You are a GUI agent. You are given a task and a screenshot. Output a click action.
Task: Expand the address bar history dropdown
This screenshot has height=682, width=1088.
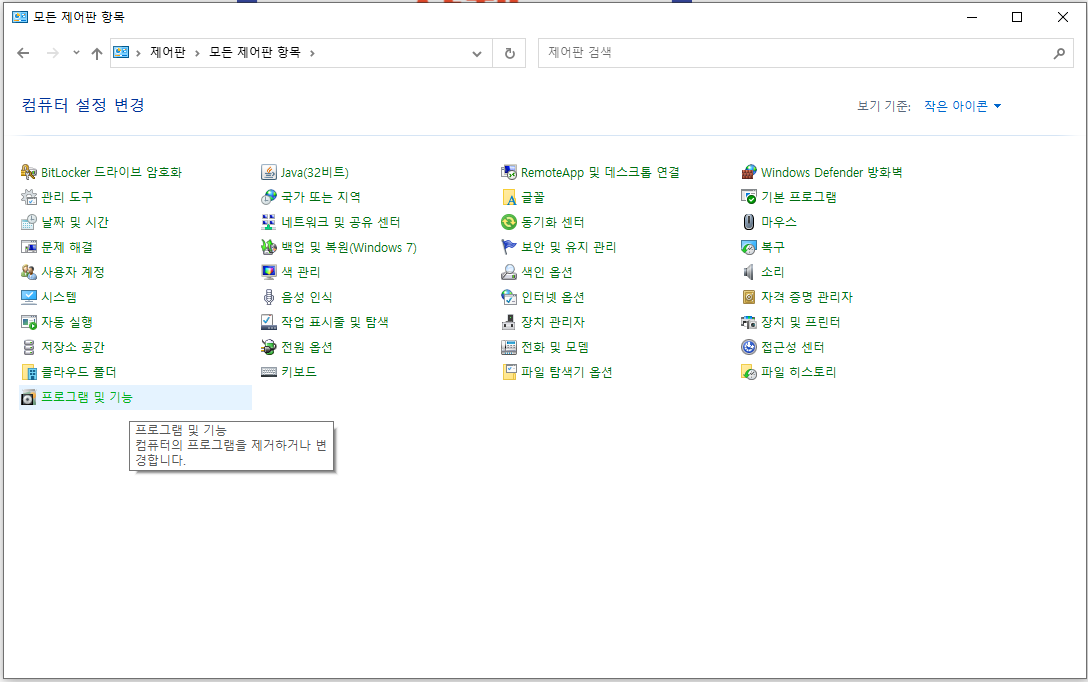tap(476, 53)
